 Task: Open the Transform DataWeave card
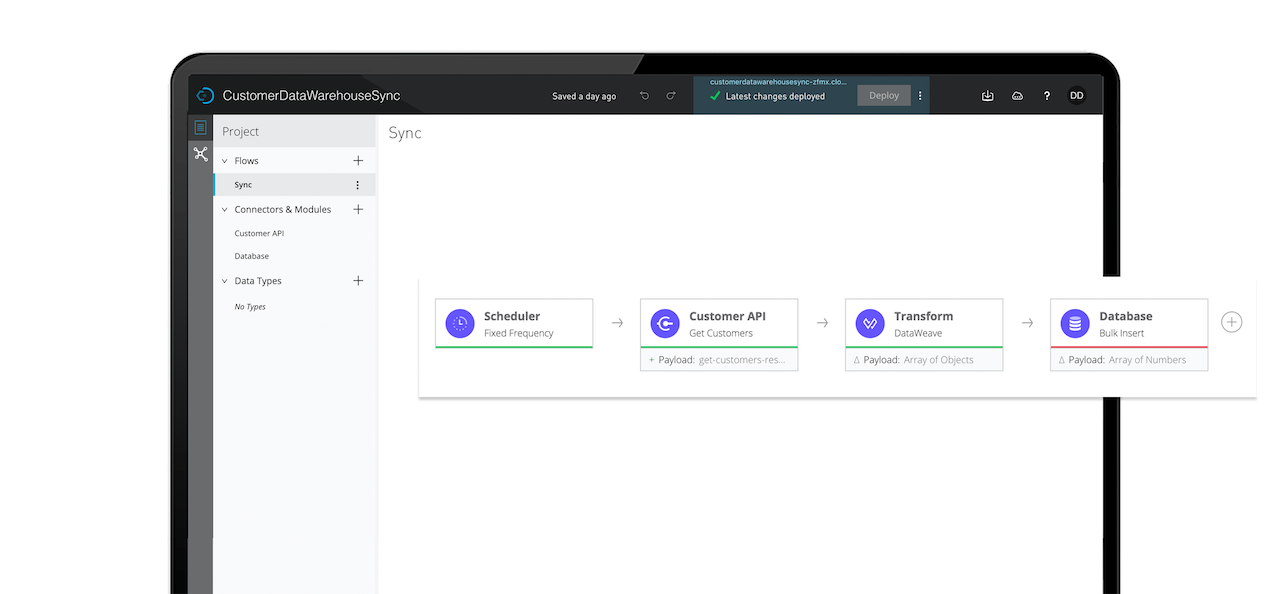click(x=924, y=323)
